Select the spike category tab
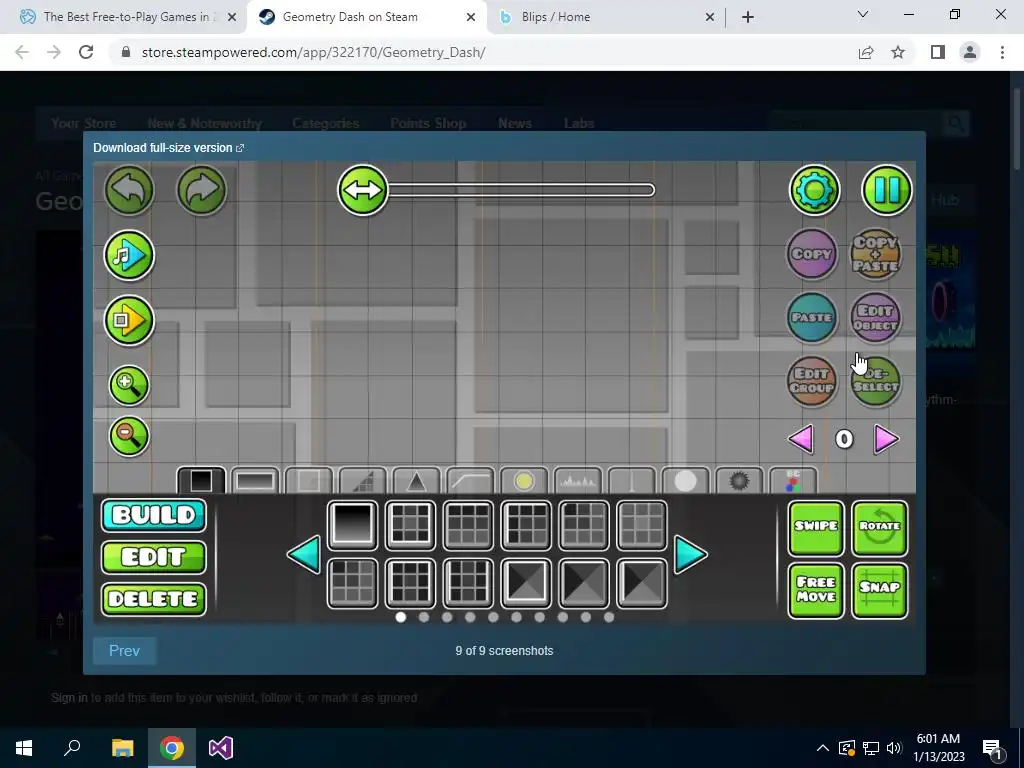Screen dimensions: 1024x768 [x=416, y=481]
